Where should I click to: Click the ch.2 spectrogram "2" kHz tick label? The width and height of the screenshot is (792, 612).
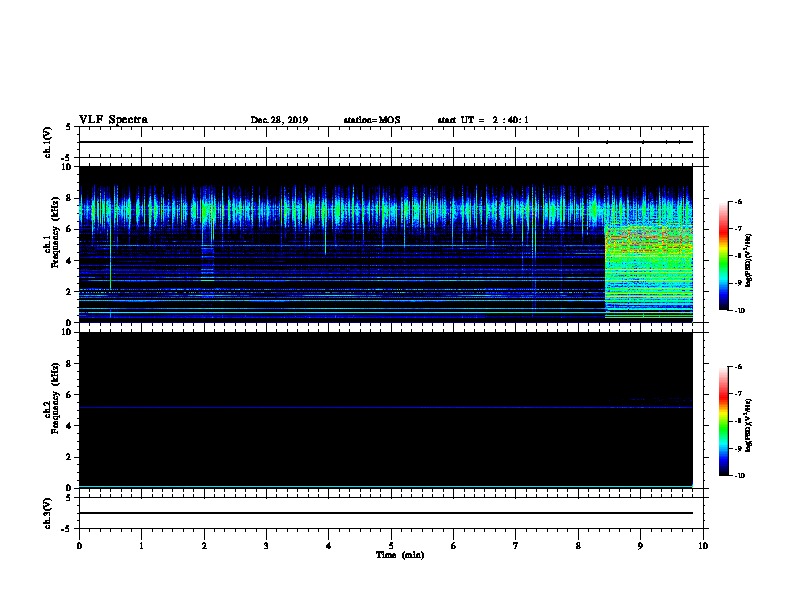point(70,457)
